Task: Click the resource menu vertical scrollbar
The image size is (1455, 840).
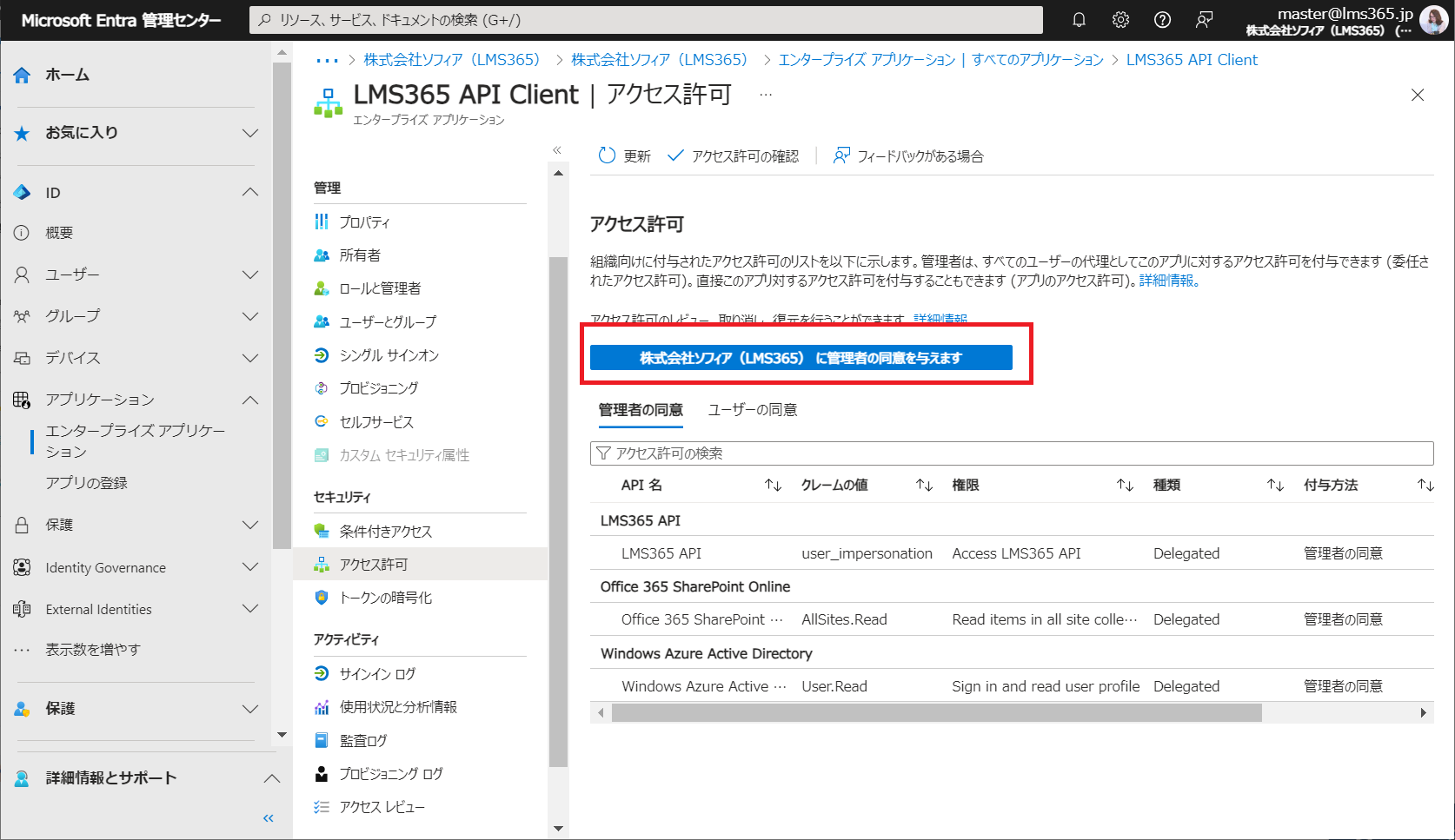Action: [x=558, y=513]
